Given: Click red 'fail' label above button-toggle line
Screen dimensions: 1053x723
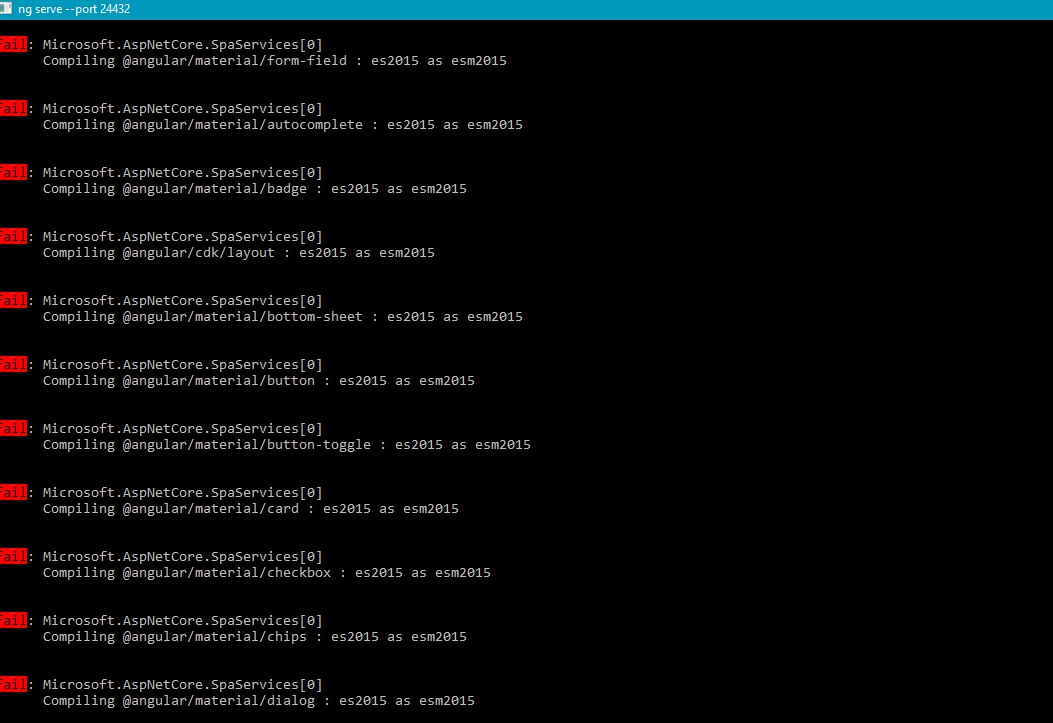Looking at the screenshot, I should tap(13, 428).
